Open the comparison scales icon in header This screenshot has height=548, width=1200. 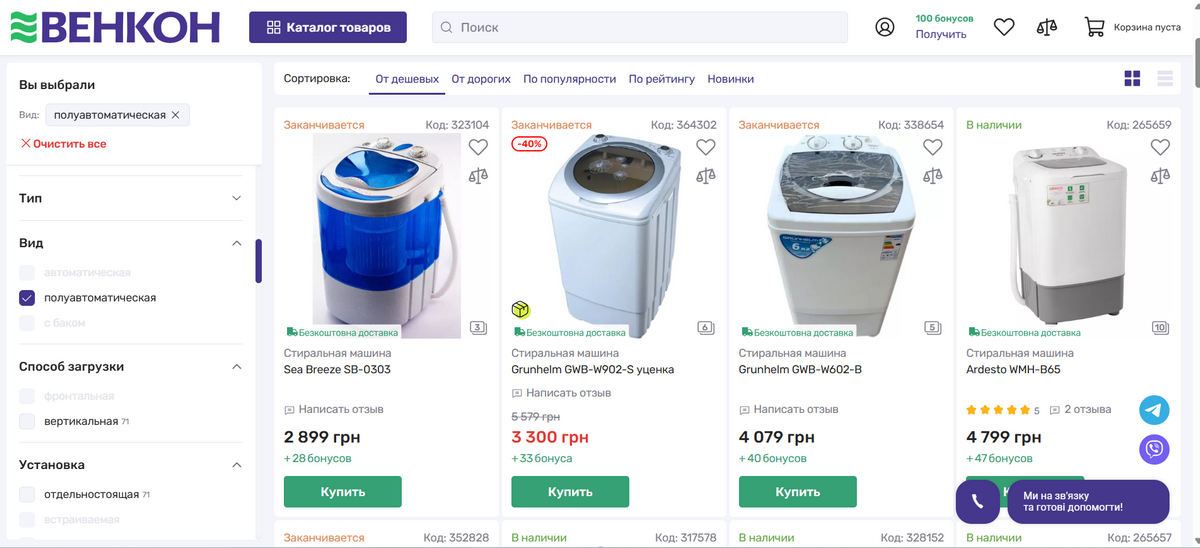[1047, 27]
